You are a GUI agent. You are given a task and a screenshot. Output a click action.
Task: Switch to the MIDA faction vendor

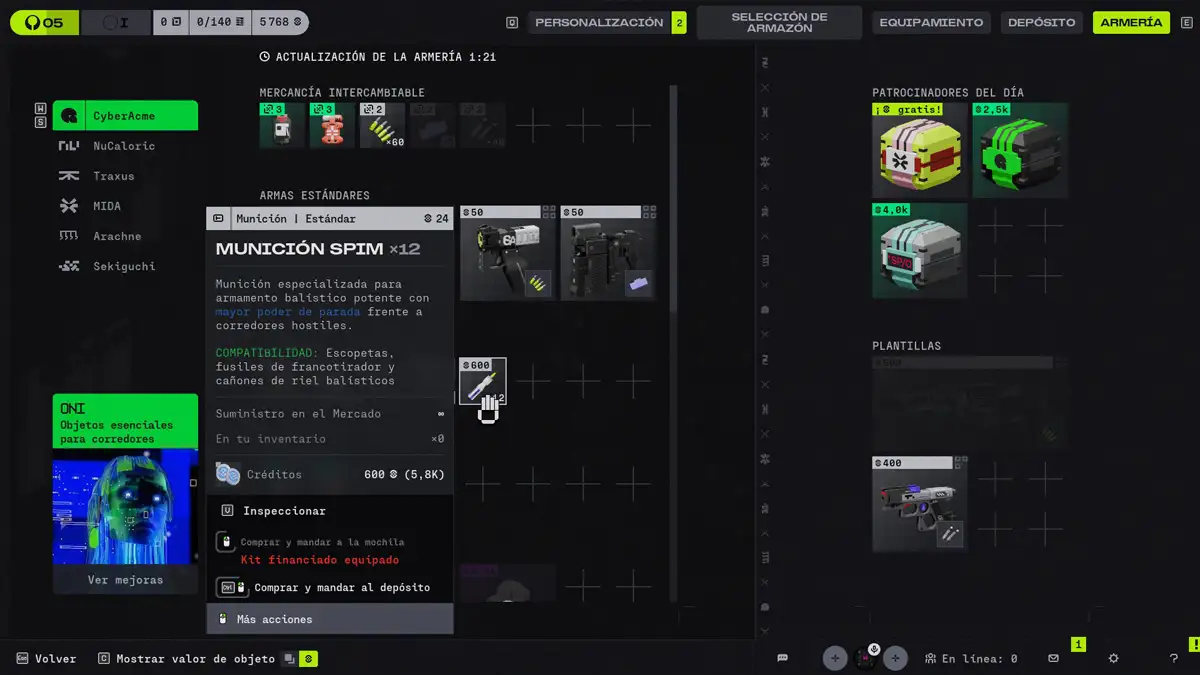[x=106, y=206]
